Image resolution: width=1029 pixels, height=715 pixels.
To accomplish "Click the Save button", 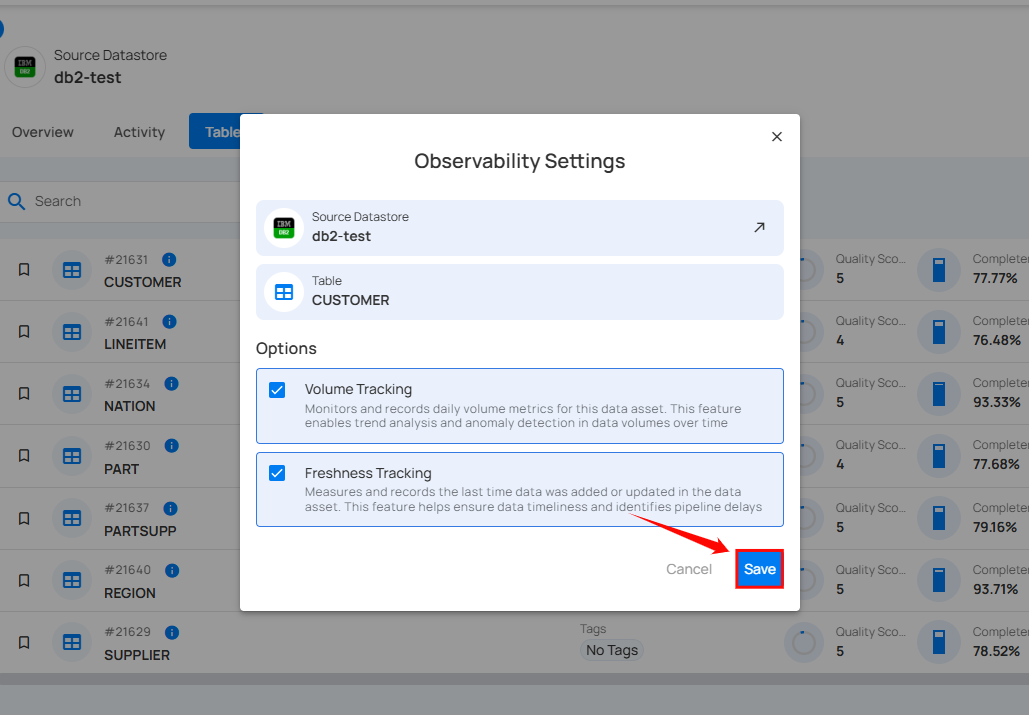I will pos(759,569).
